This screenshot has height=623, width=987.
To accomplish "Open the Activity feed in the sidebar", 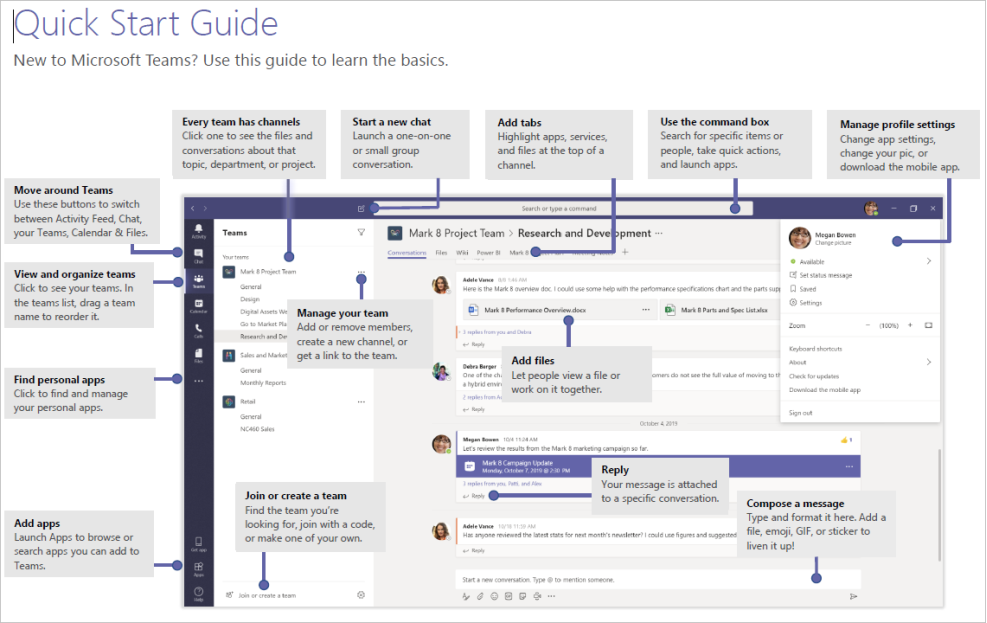I will [198, 231].
